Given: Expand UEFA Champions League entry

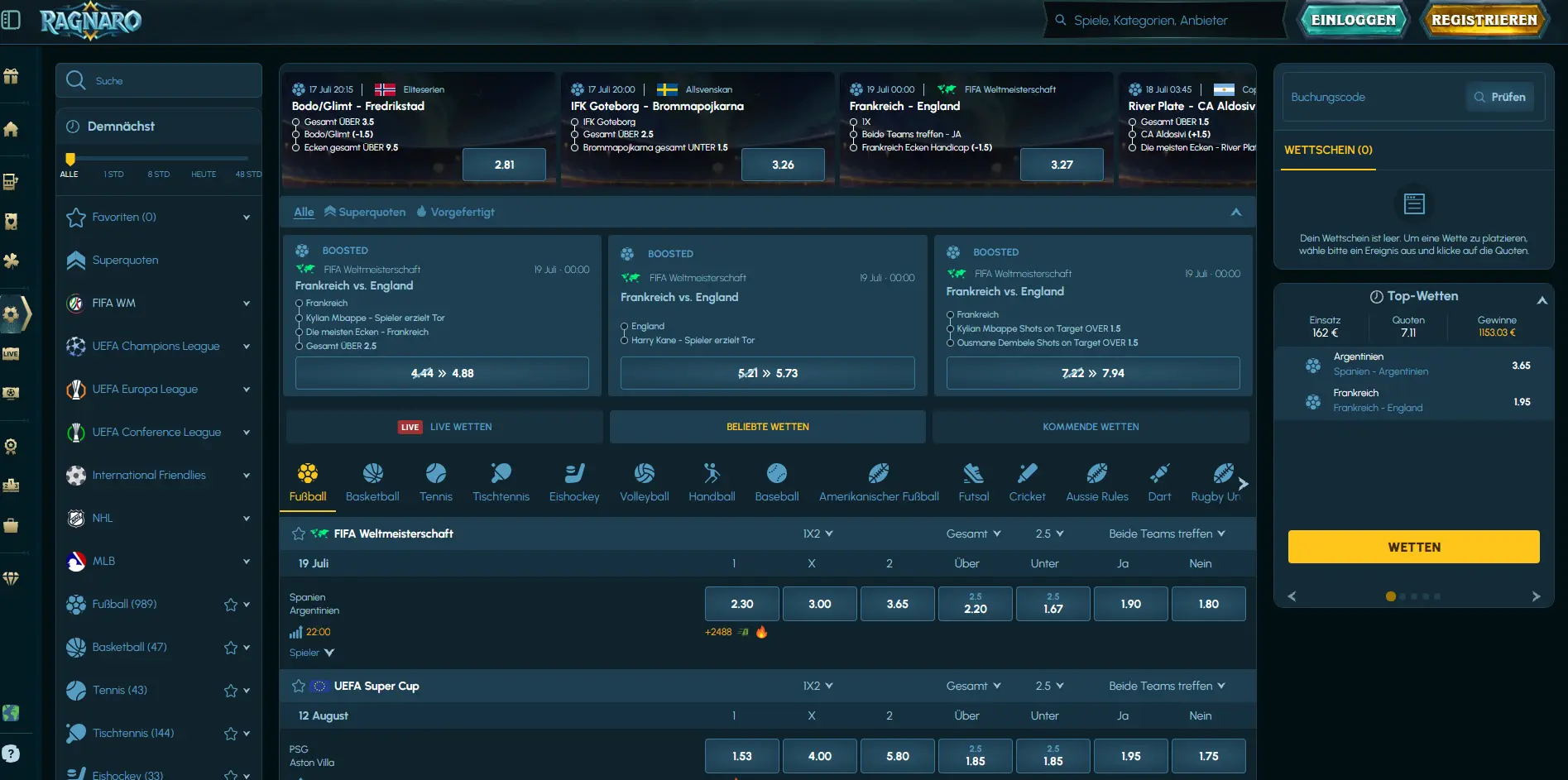Looking at the screenshot, I should coord(247,347).
